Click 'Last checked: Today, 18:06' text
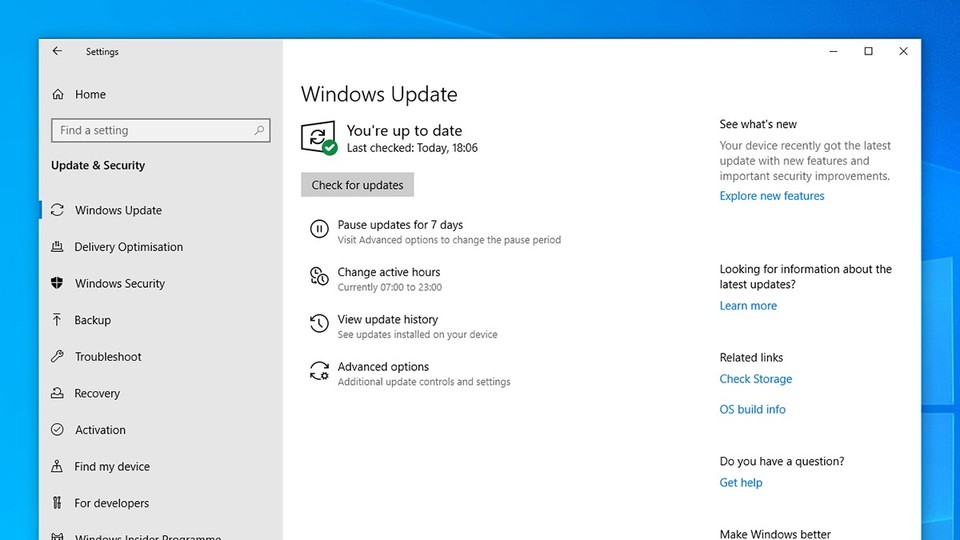 412,148
